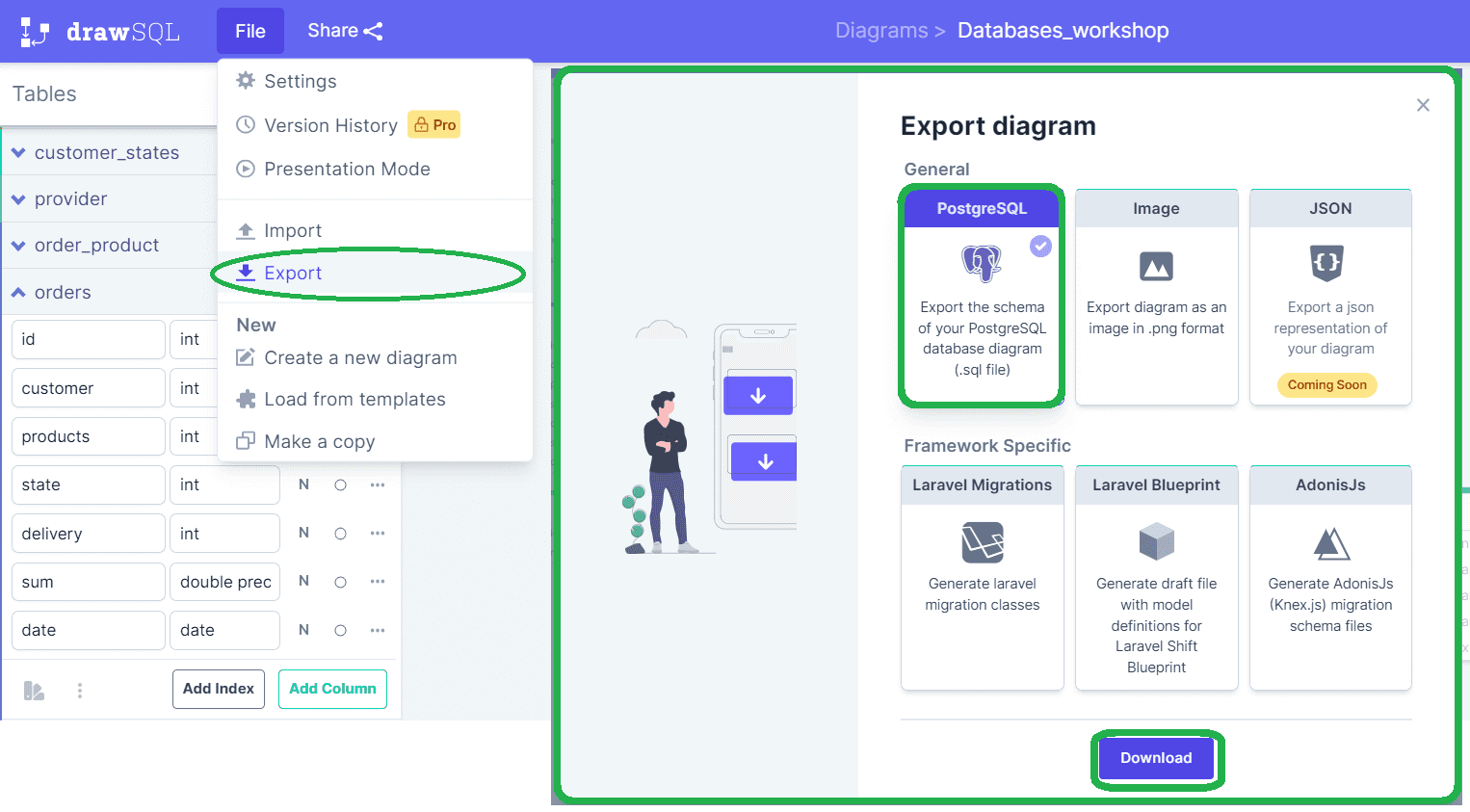Screen dimensions: 1470x812
Task: Choose Export from the File menu
Action: [375, 274]
